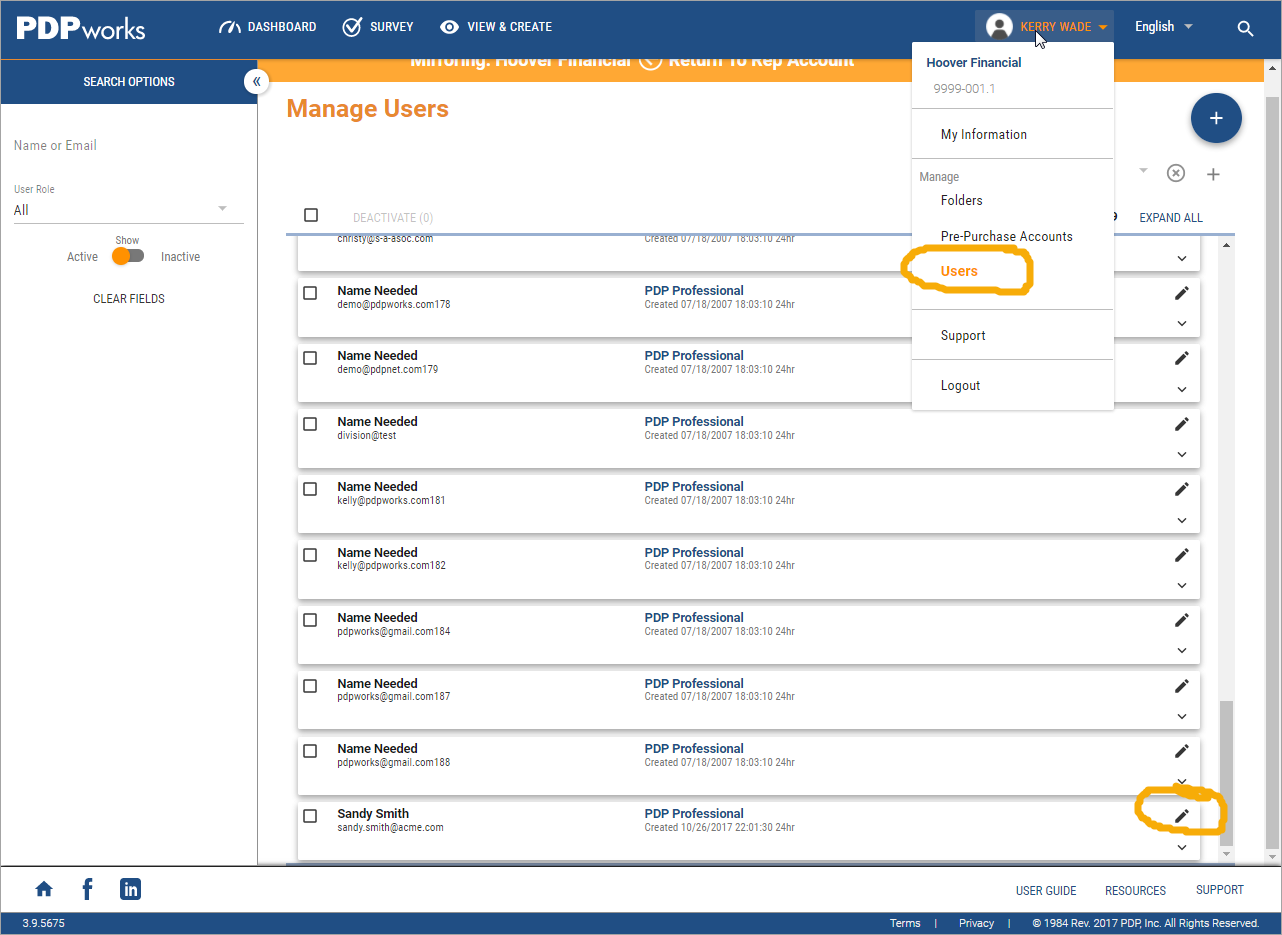Expand the demo@pdpworks.com178 user row
Image resolution: width=1282 pixels, height=935 pixels.
pos(1182,323)
